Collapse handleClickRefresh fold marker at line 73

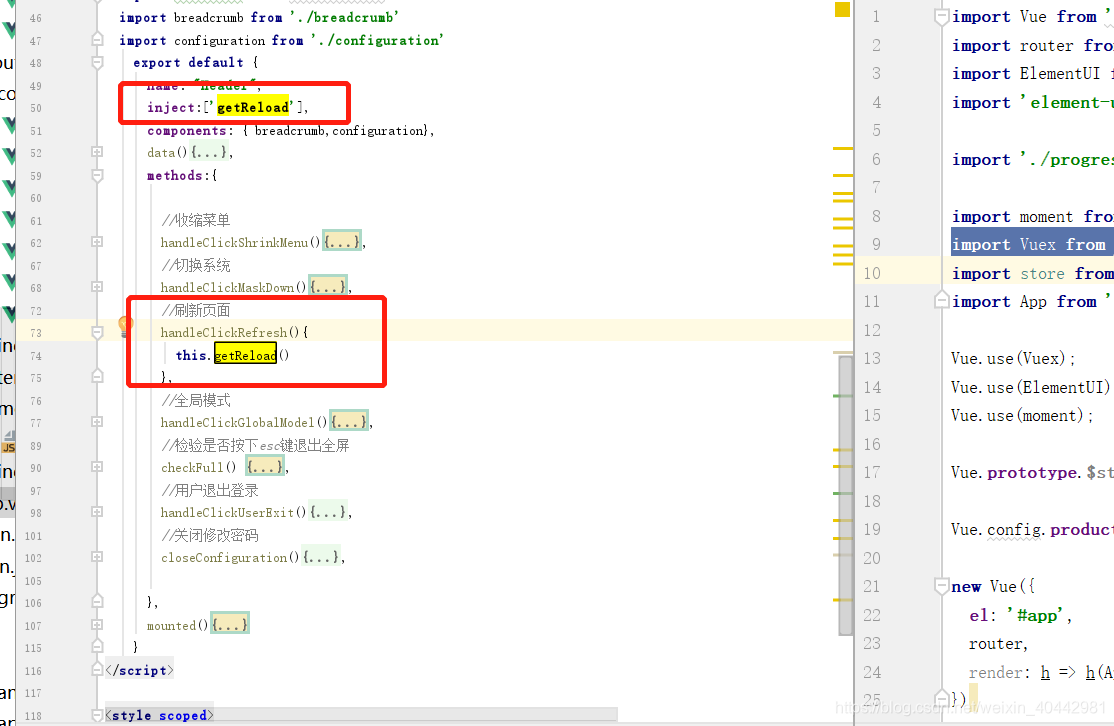point(97,332)
